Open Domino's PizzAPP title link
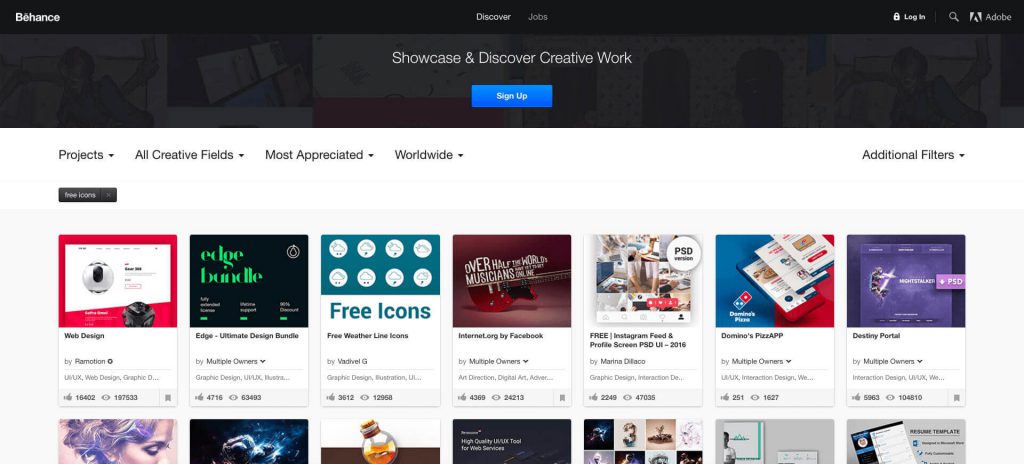 [x=751, y=336]
